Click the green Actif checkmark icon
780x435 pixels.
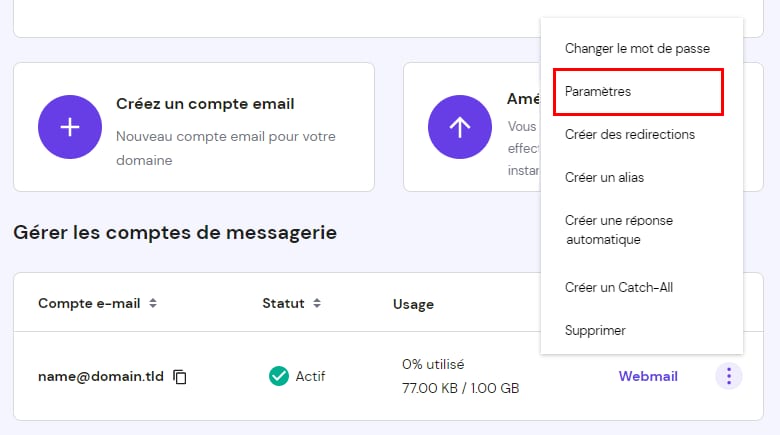[x=279, y=376]
